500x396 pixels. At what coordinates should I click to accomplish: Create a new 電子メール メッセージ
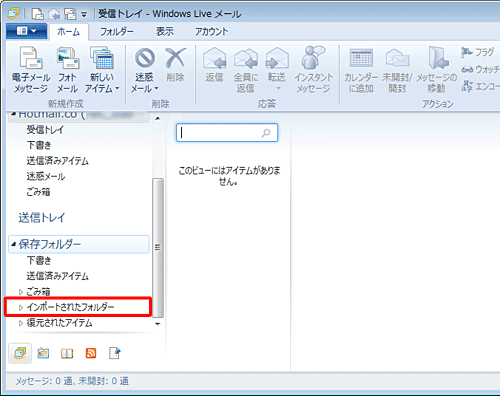pyautogui.click(x=31, y=70)
